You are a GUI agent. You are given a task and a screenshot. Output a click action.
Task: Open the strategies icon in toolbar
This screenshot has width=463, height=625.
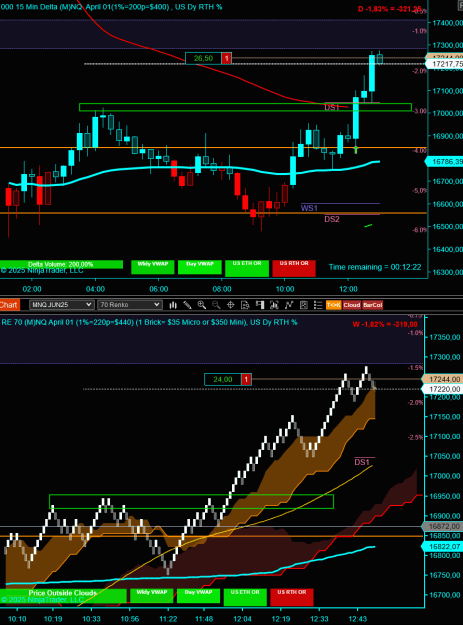click(x=274, y=305)
